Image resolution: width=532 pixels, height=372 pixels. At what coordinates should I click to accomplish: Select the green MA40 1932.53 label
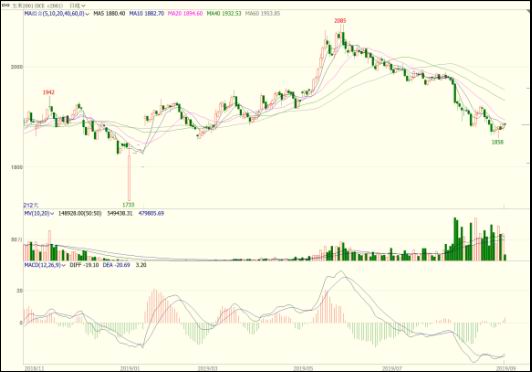tap(224, 14)
